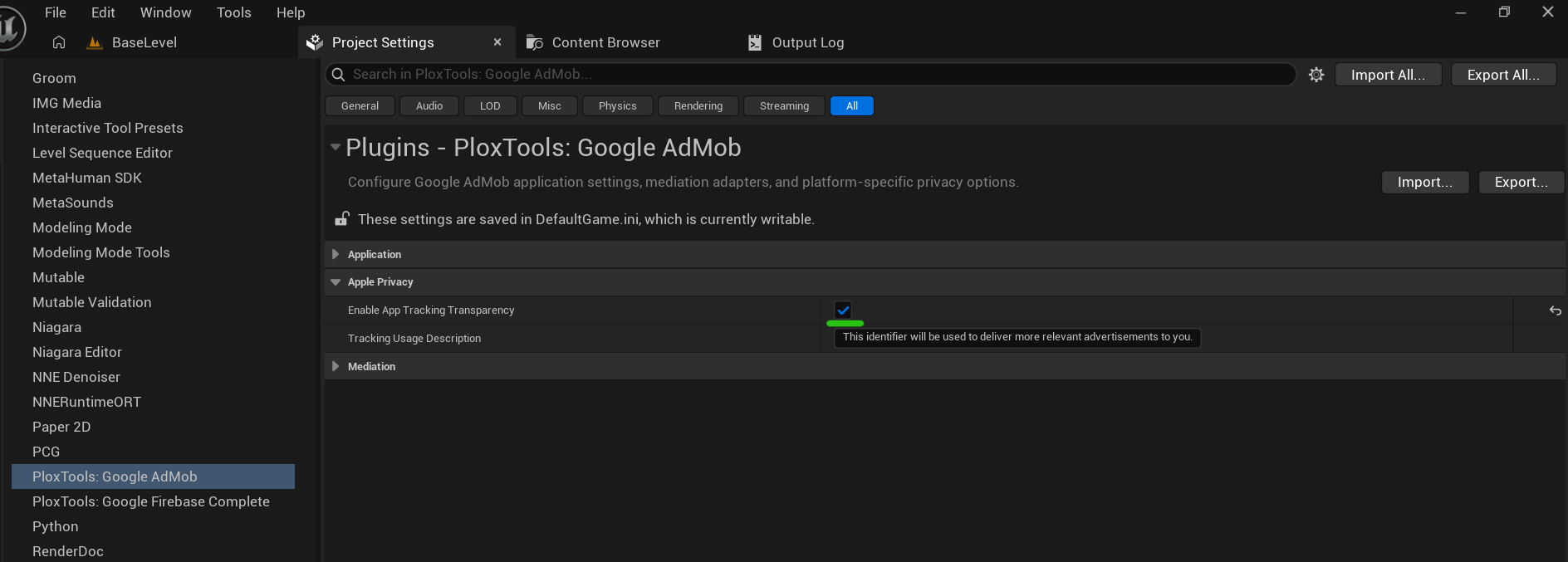Edit the Tracking Usage Description field
The width and height of the screenshot is (1568, 562).
coord(1017,337)
